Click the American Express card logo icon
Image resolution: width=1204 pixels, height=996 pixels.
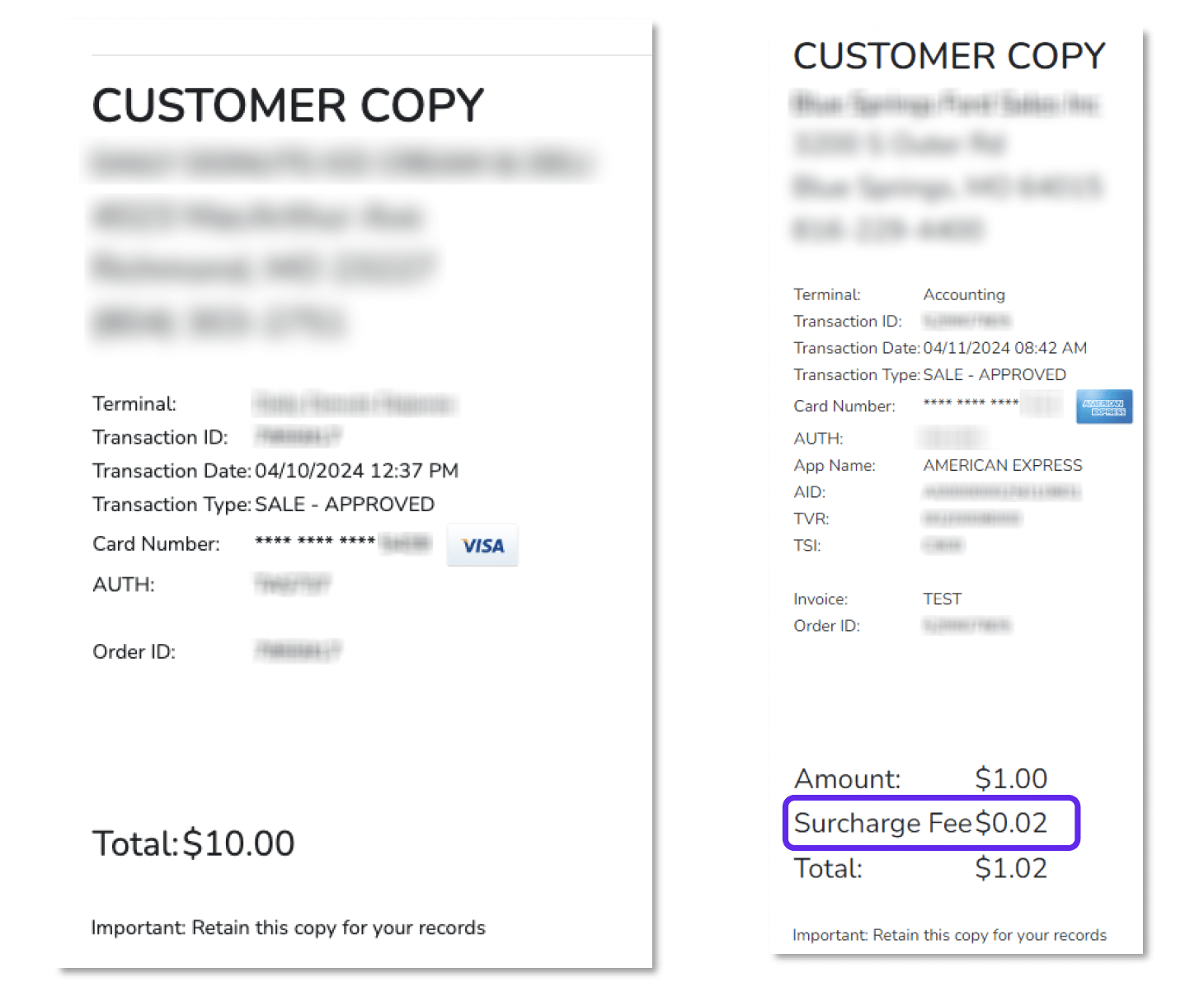point(1104,406)
